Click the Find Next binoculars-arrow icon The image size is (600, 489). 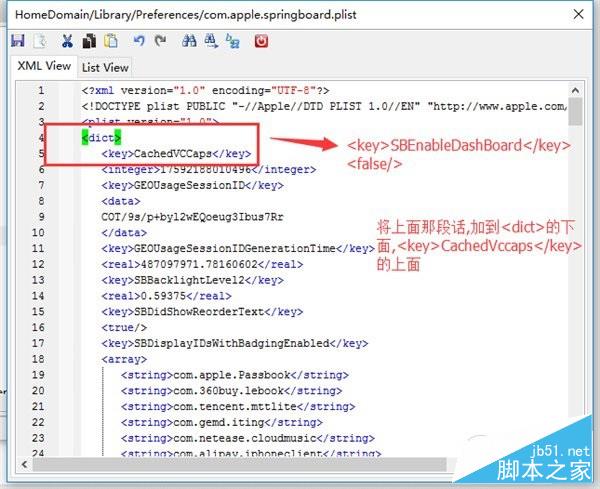(211, 41)
